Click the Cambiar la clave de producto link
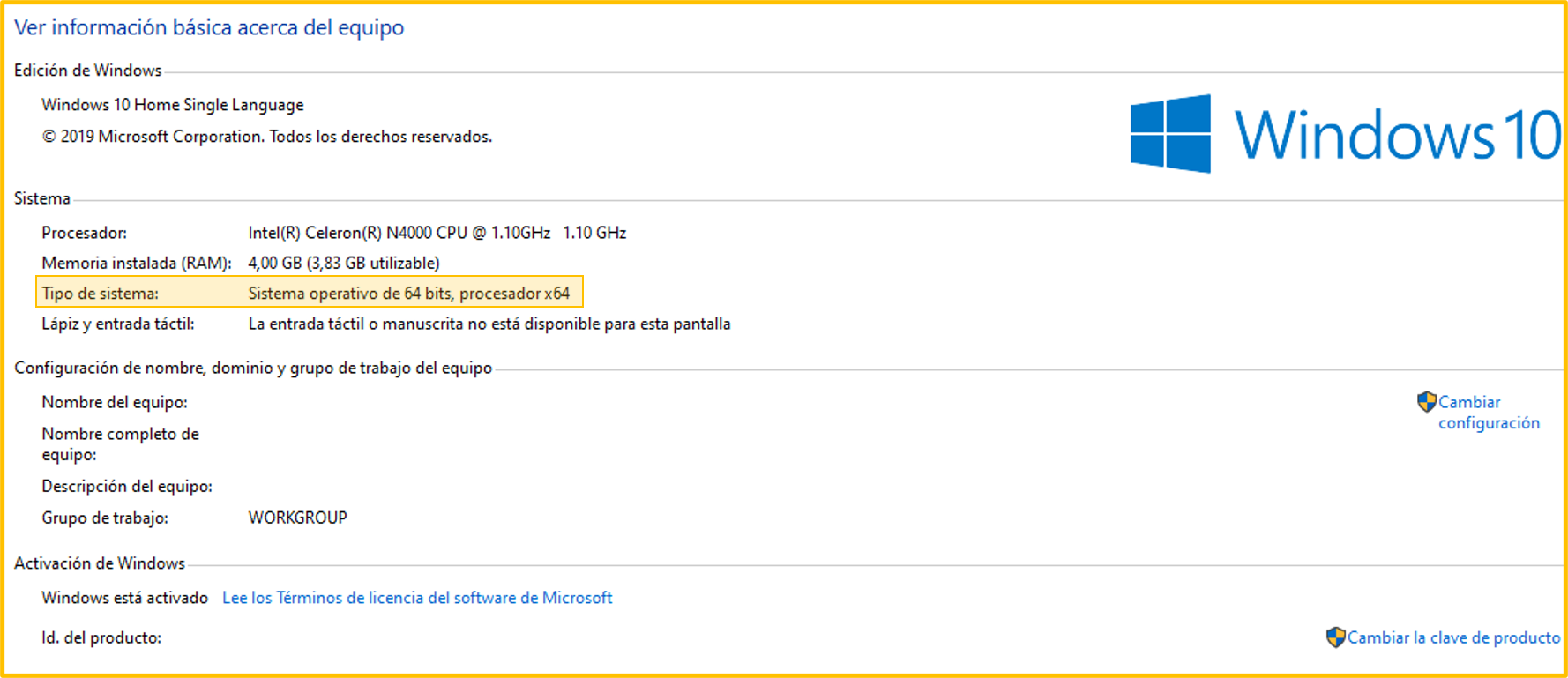 point(1453,637)
